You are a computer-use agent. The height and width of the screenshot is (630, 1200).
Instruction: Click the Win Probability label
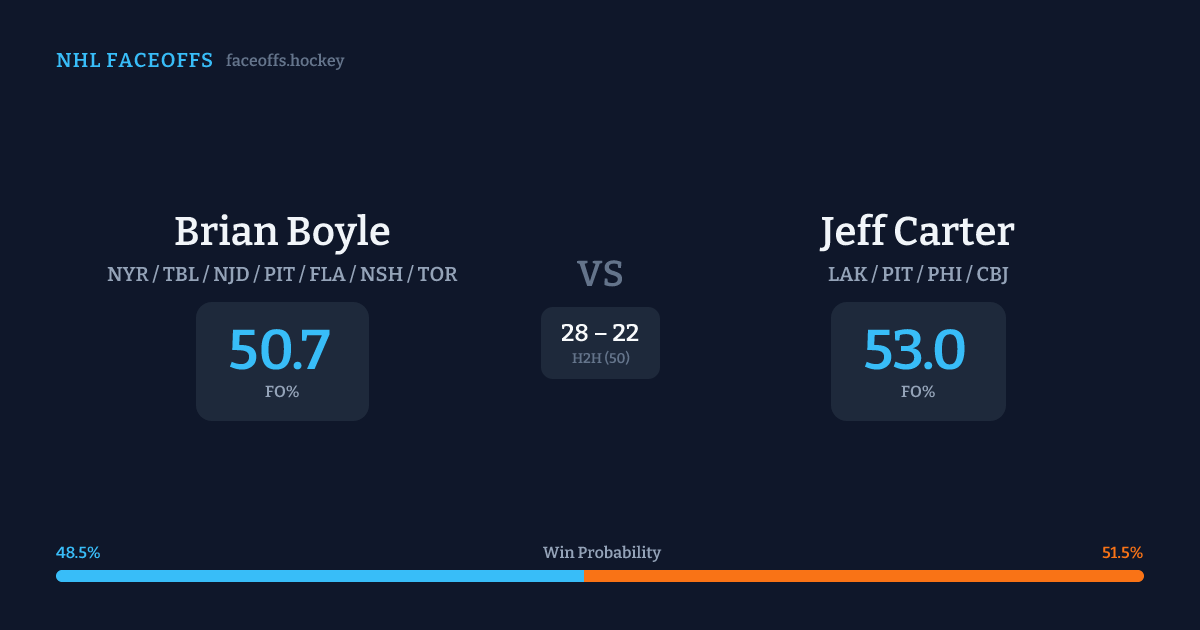coord(601,553)
